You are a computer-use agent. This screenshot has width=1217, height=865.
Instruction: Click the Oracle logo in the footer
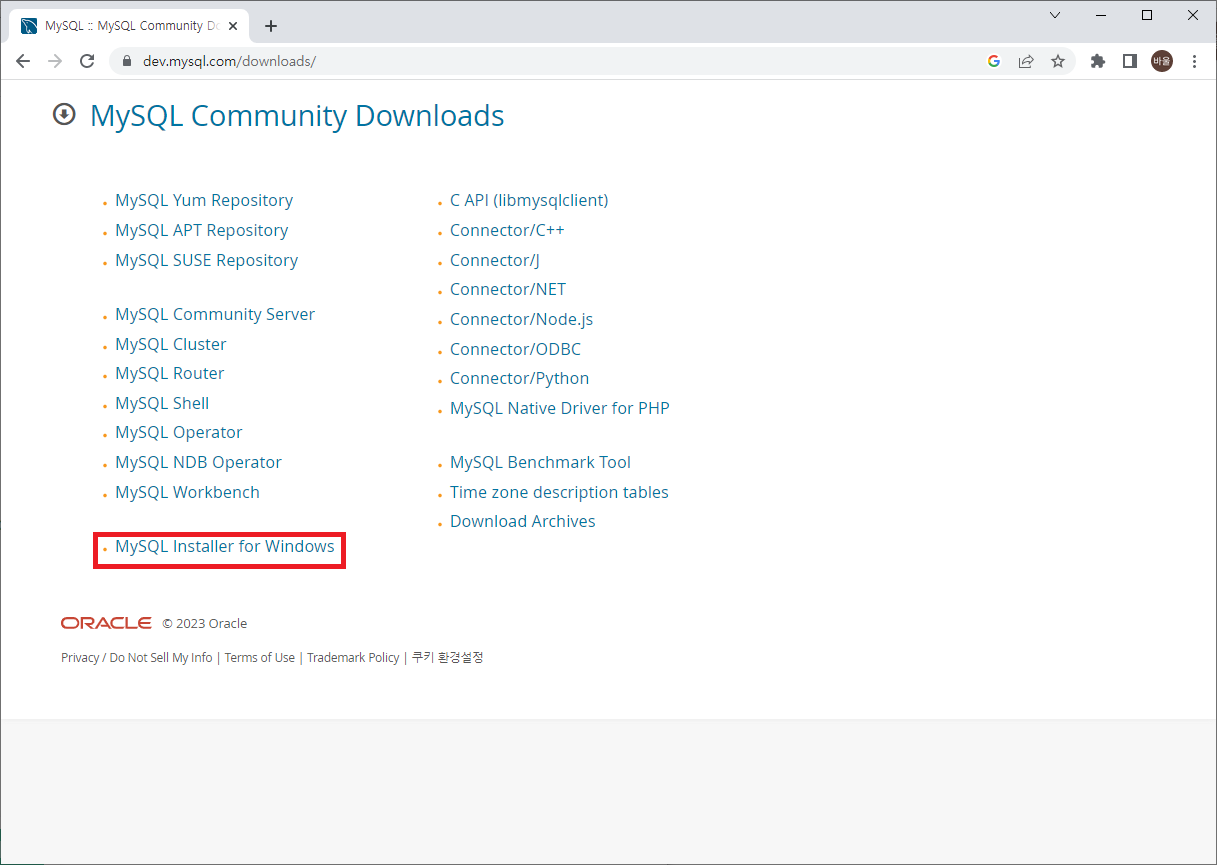106,623
